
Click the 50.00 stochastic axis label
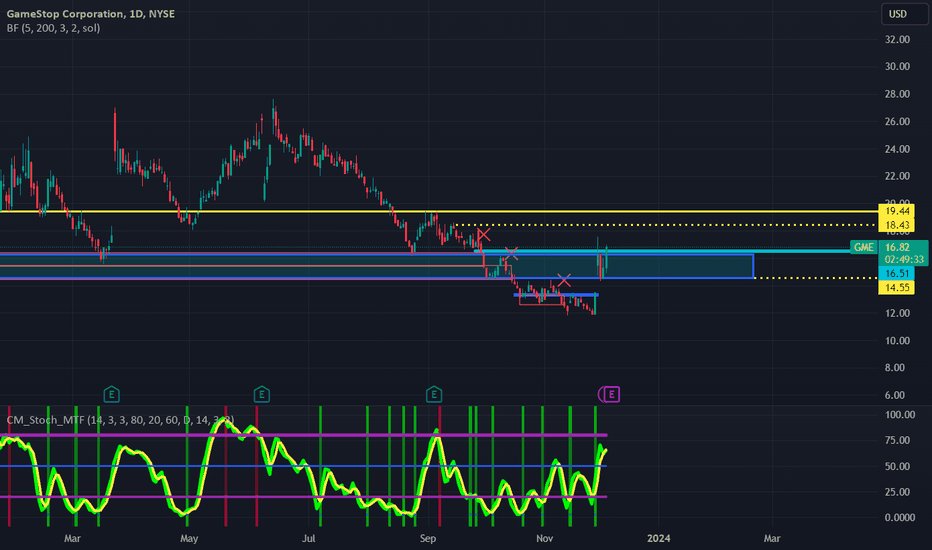898,466
